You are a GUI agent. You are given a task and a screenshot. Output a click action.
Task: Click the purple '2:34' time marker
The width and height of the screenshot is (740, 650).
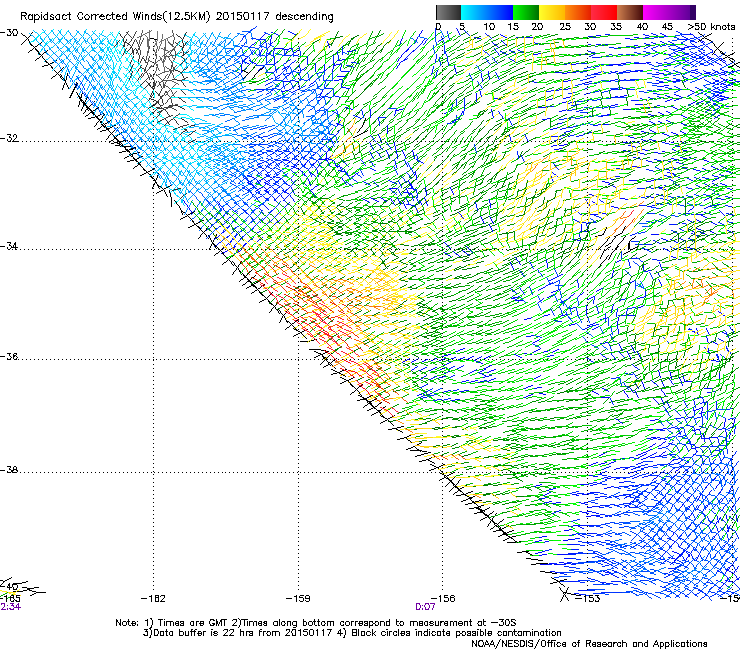[10, 607]
